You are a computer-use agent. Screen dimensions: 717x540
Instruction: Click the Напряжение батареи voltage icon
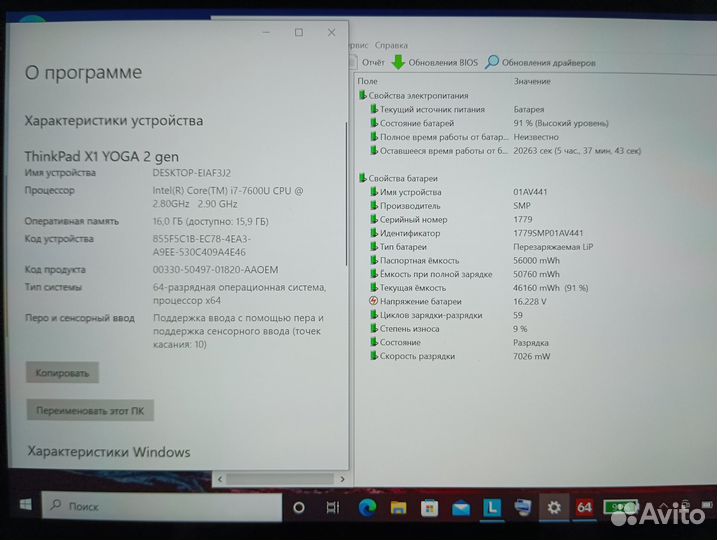pyautogui.click(x=373, y=301)
